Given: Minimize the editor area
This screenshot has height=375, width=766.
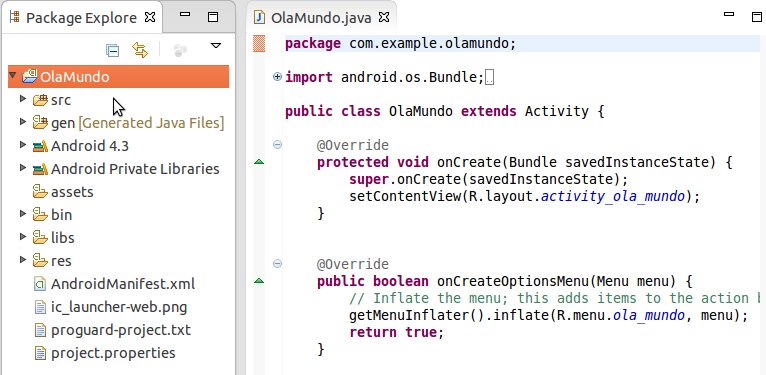Looking at the screenshot, I should tap(729, 15).
